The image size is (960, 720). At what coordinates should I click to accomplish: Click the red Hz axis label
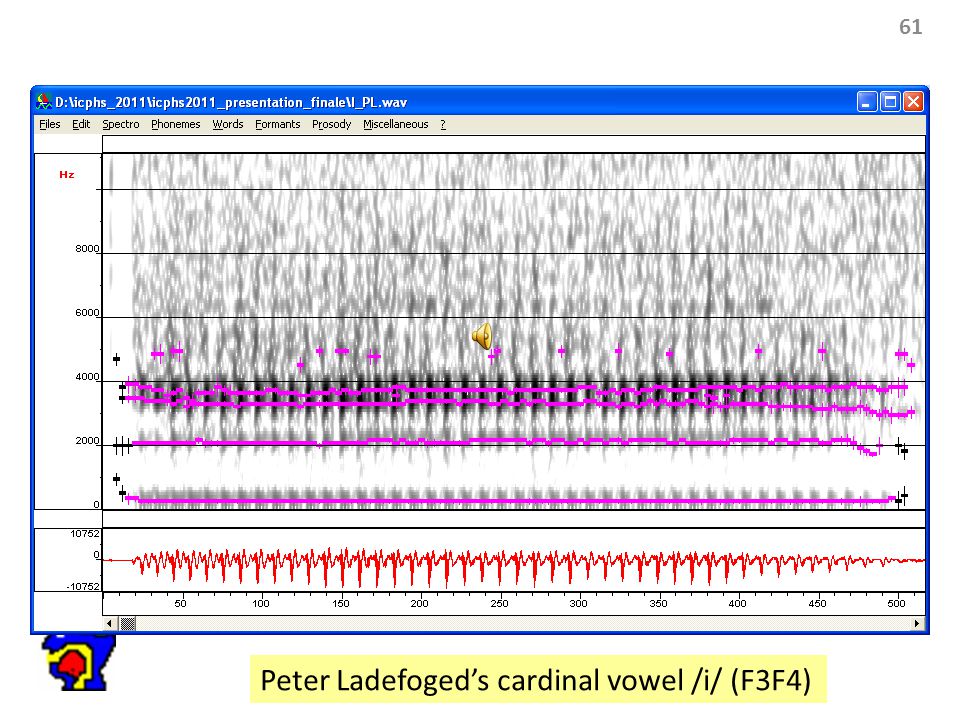pos(67,174)
